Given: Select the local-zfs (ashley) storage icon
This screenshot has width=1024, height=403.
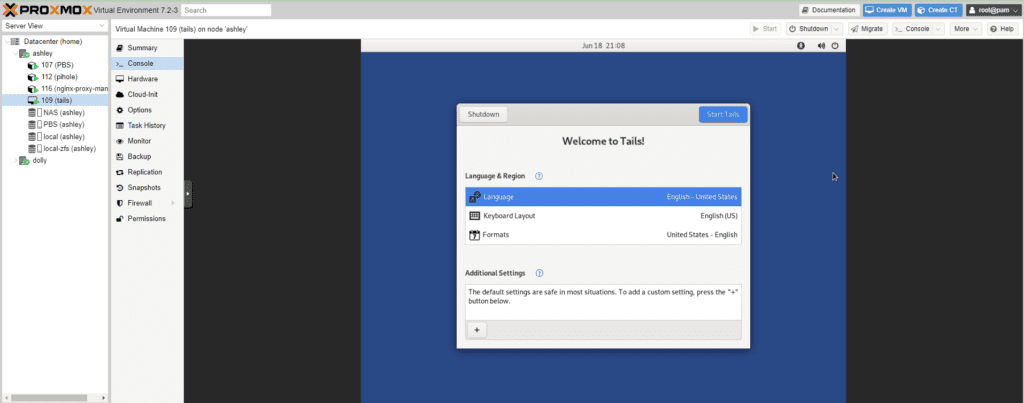Looking at the screenshot, I should tap(33, 148).
